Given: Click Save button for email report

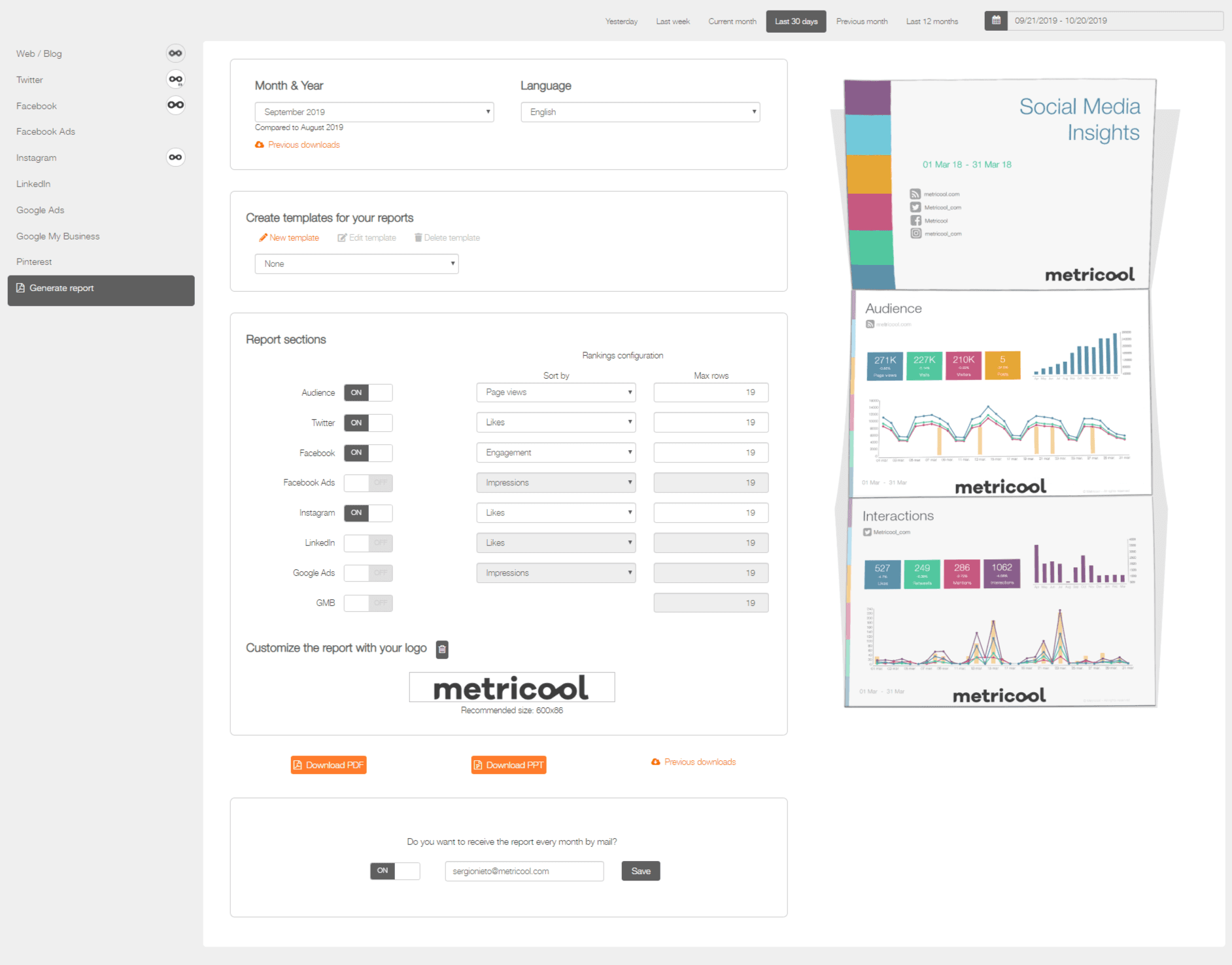Looking at the screenshot, I should coord(641,871).
